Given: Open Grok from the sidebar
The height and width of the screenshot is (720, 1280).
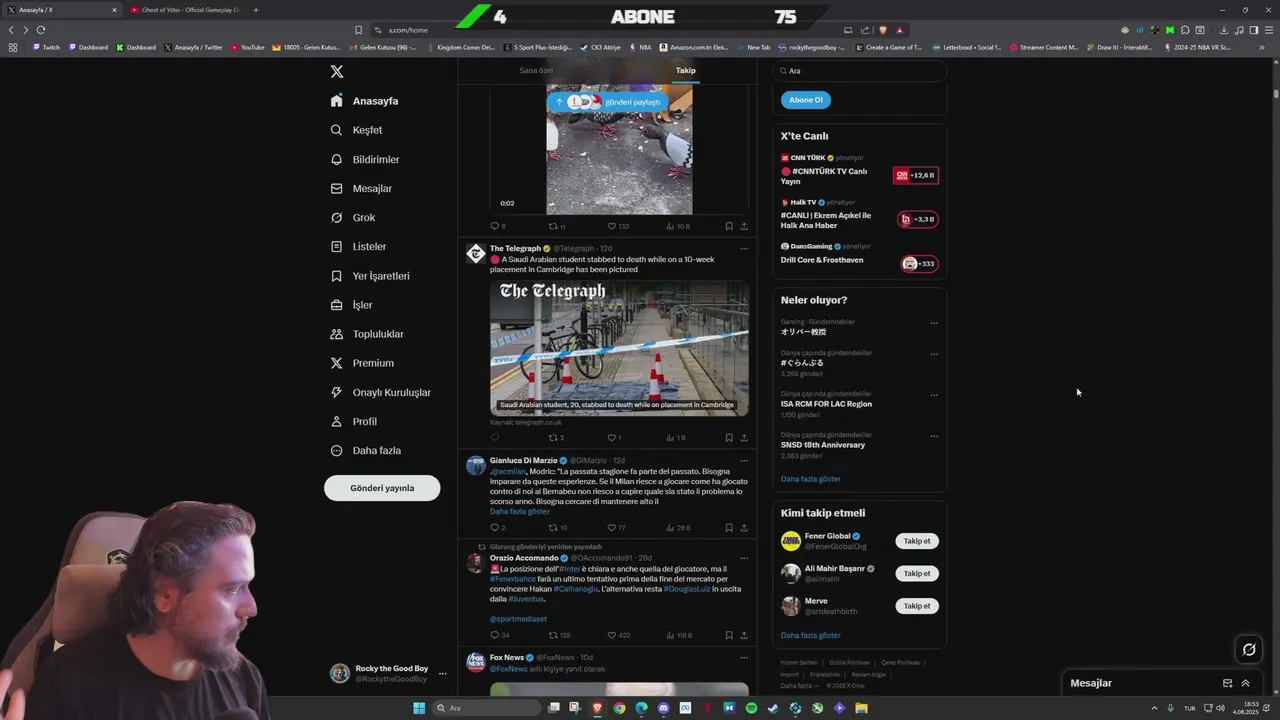Looking at the screenshot, I should tap(353, 217).
